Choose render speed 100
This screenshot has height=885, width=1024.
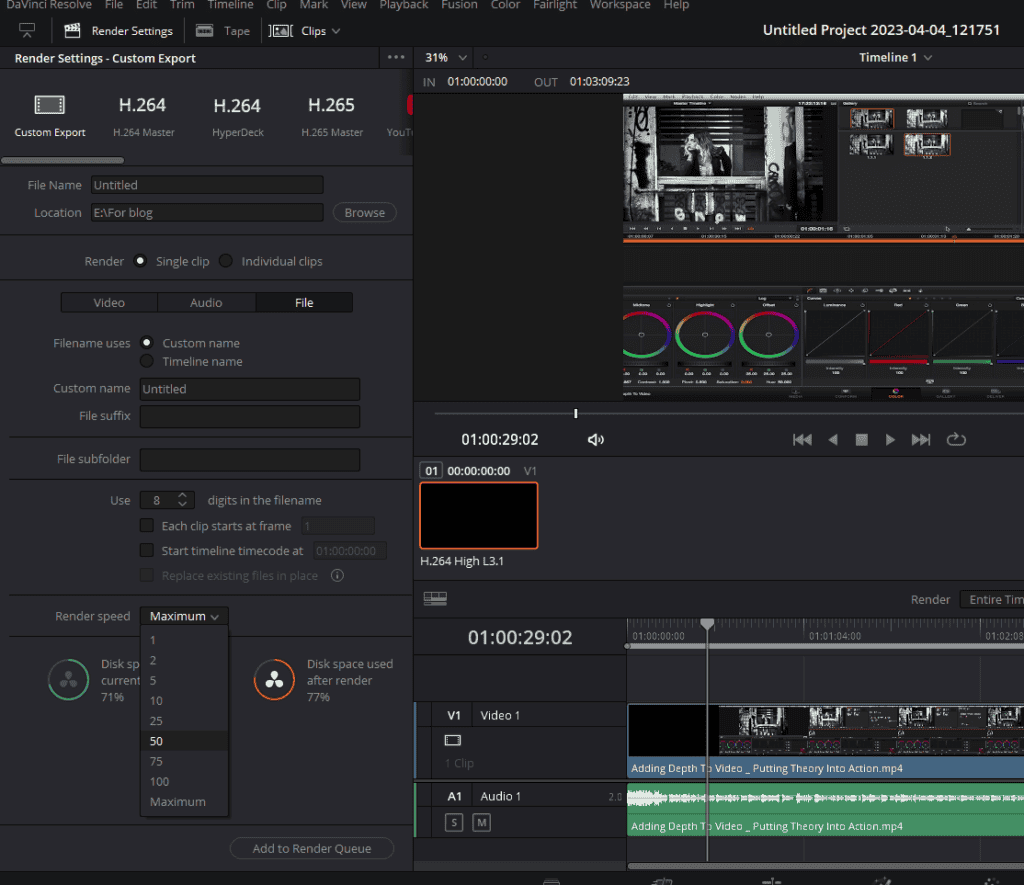(x=184, y=782)
